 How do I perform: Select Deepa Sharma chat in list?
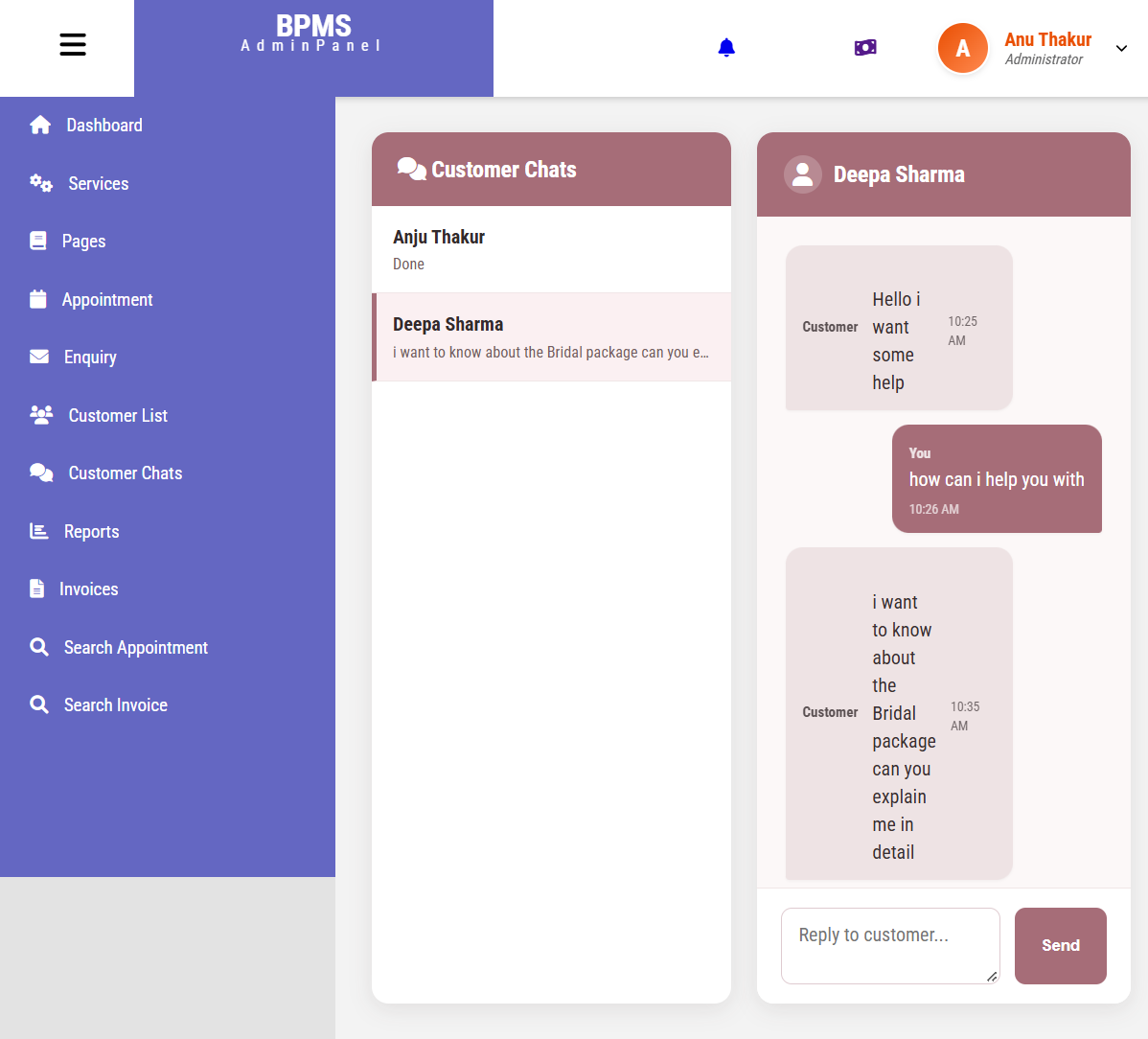551,336
